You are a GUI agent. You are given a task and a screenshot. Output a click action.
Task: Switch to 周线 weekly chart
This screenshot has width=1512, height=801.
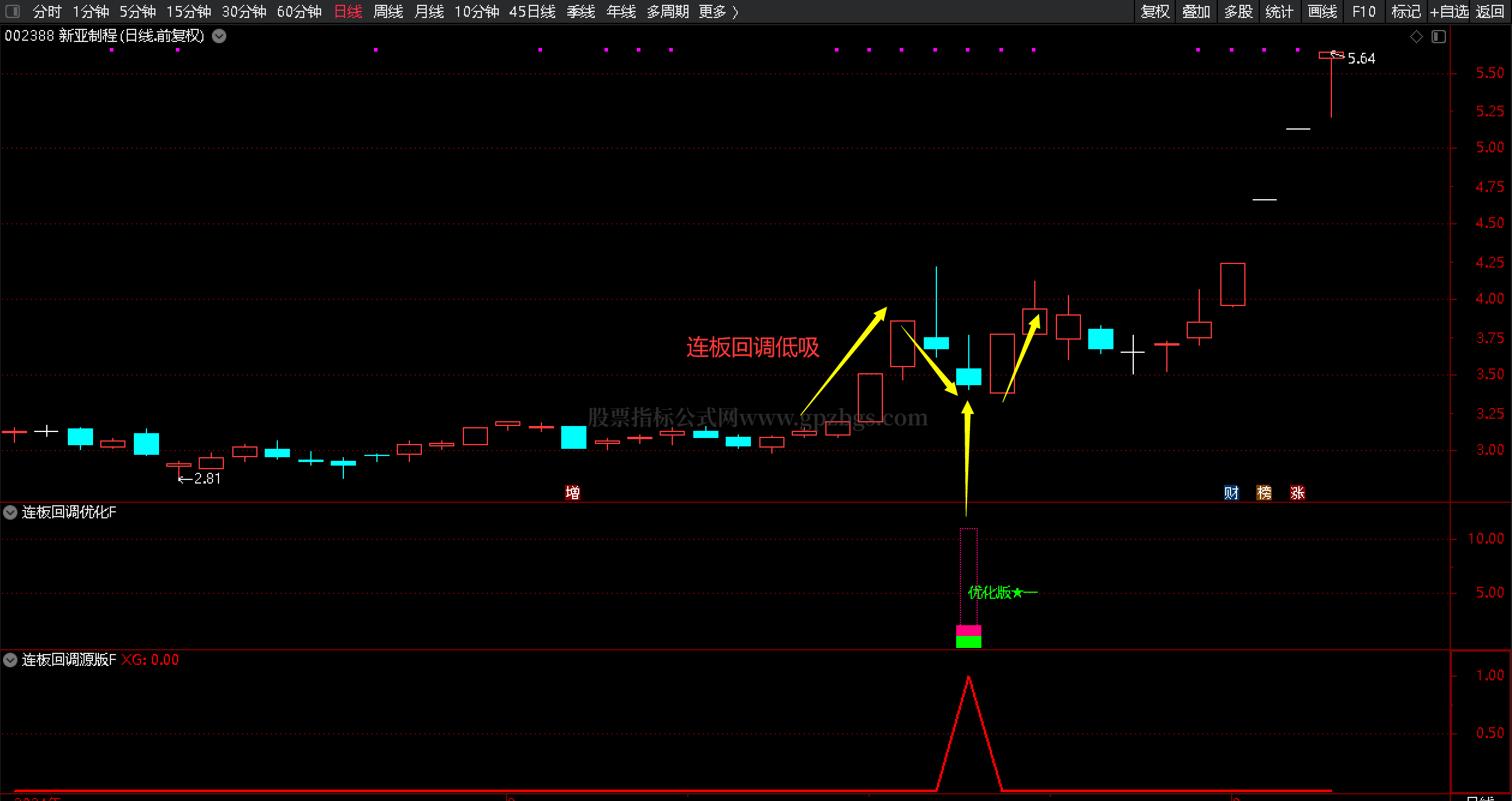click(x=388, y=11)
